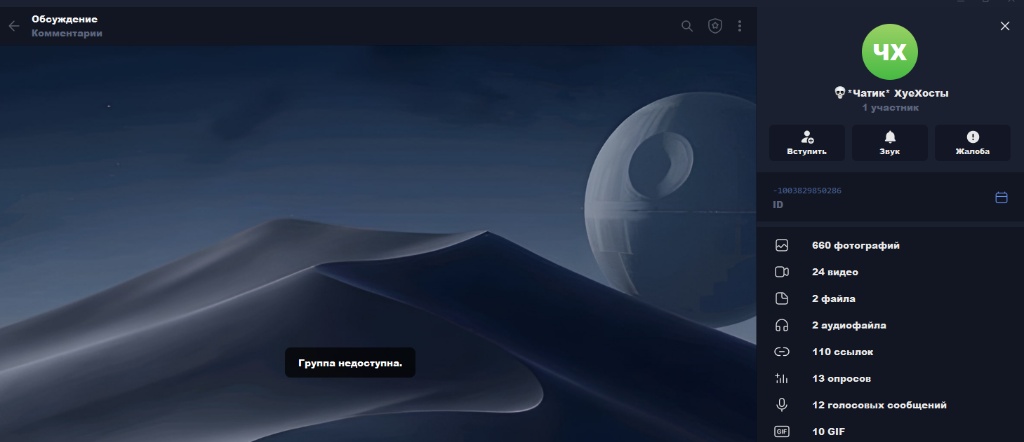The image size is (1024, 442).
Task: Click the GIF icon beside 10 GIF
Action: pyautogui.click(x=782, y=432)
